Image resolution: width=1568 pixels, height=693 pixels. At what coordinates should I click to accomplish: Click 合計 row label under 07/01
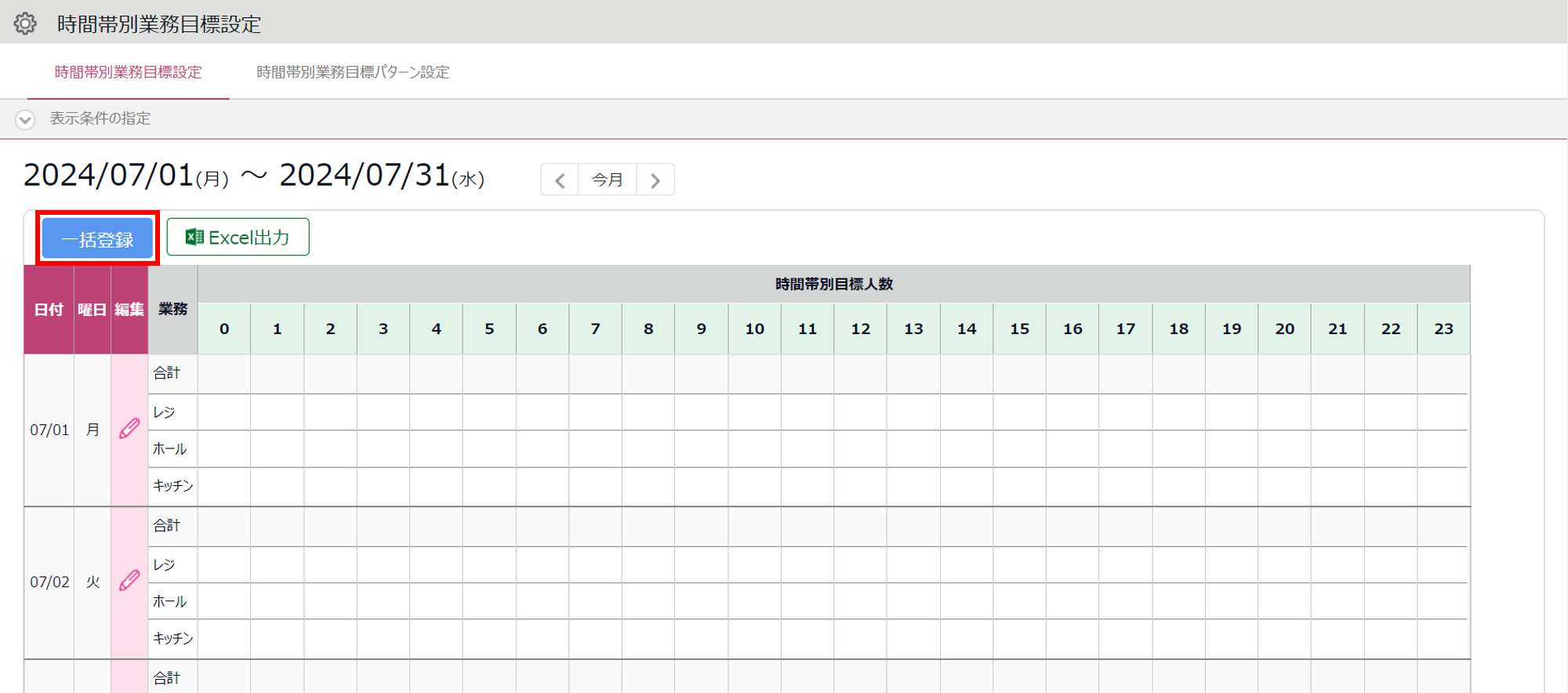(166, 373)
